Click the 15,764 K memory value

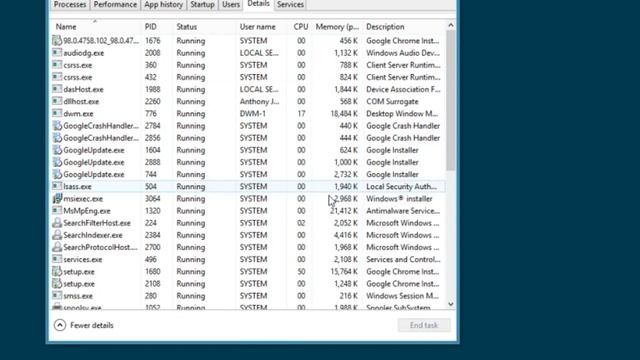(344, 271)
